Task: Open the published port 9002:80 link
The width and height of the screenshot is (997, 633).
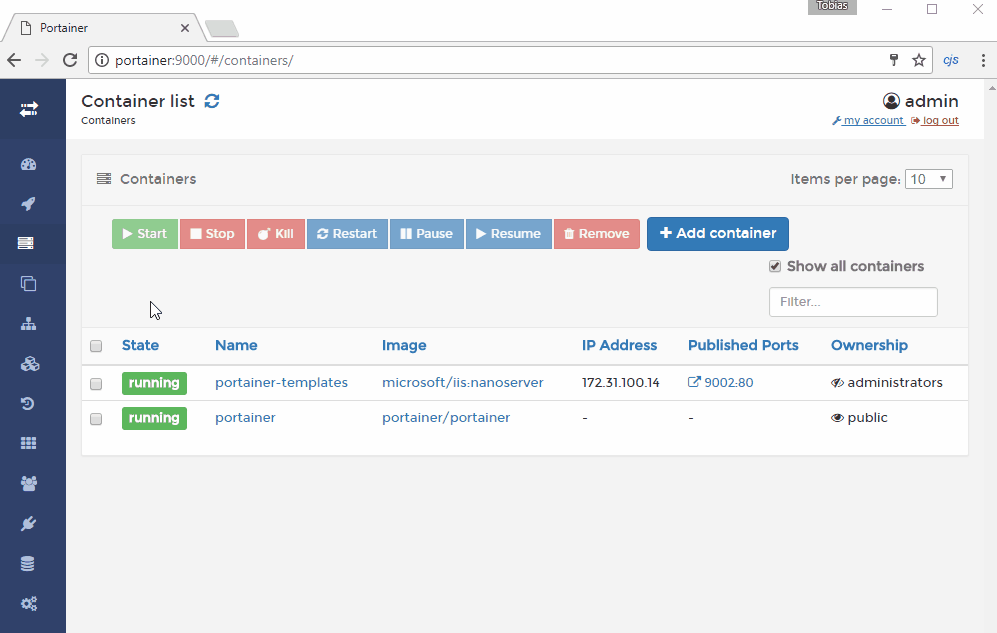Action: tap(721, 382)
